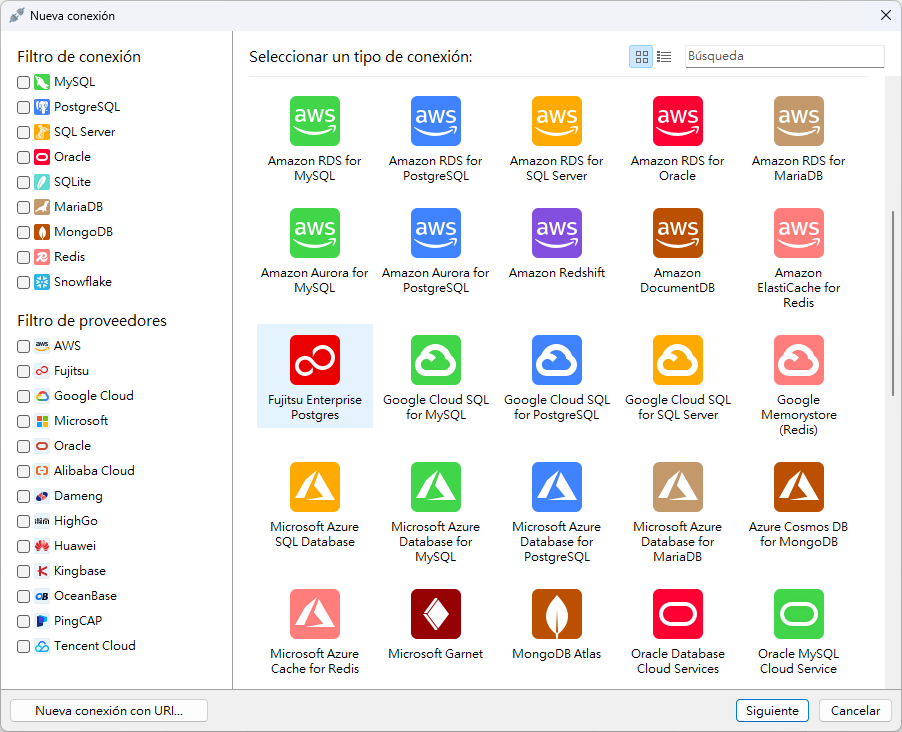Select Amazon DocumentDB connection icon

[x=677, y=234]
